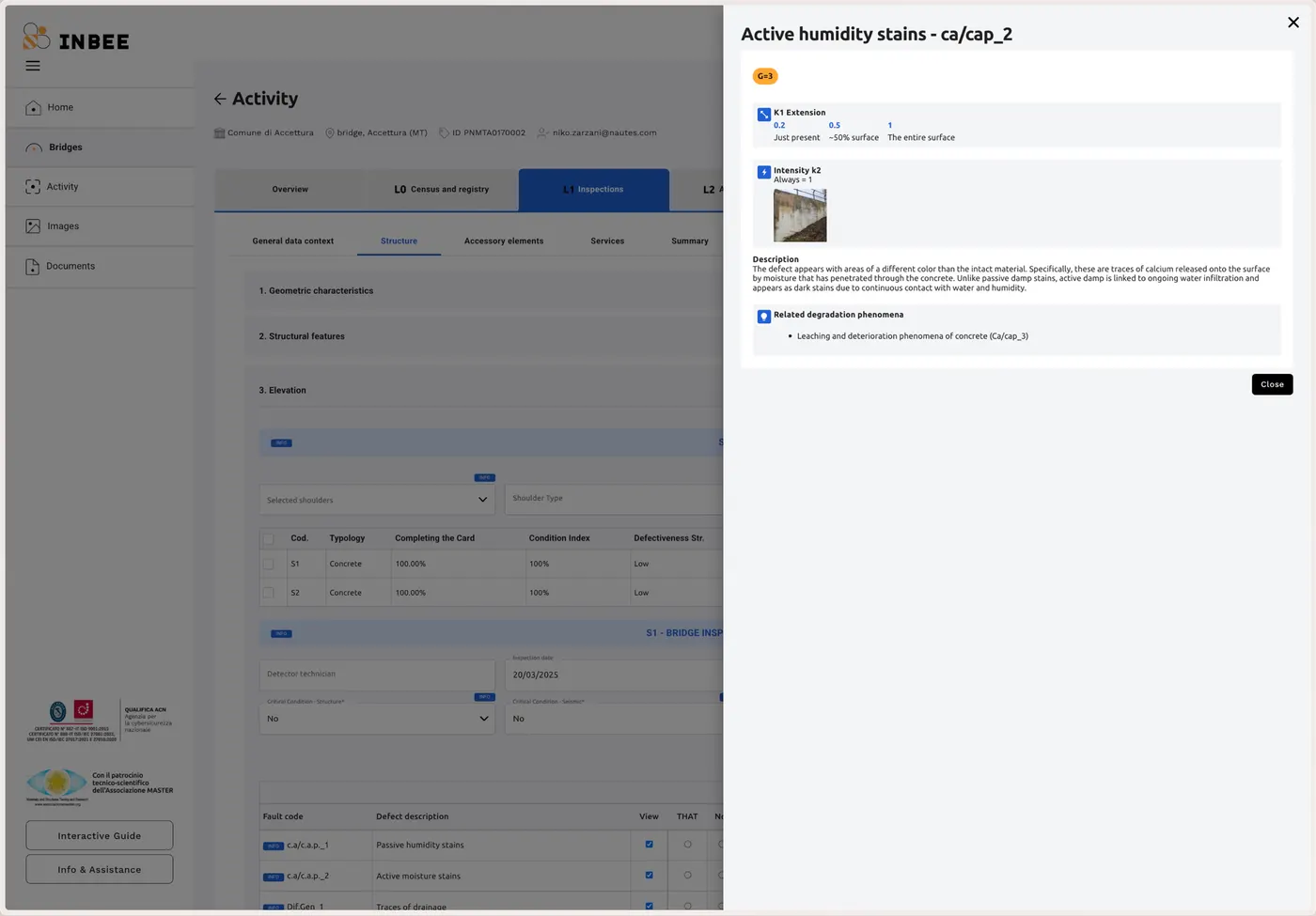Click the Shoulder Type field
1316x916 pixels.
click(614, 499)
